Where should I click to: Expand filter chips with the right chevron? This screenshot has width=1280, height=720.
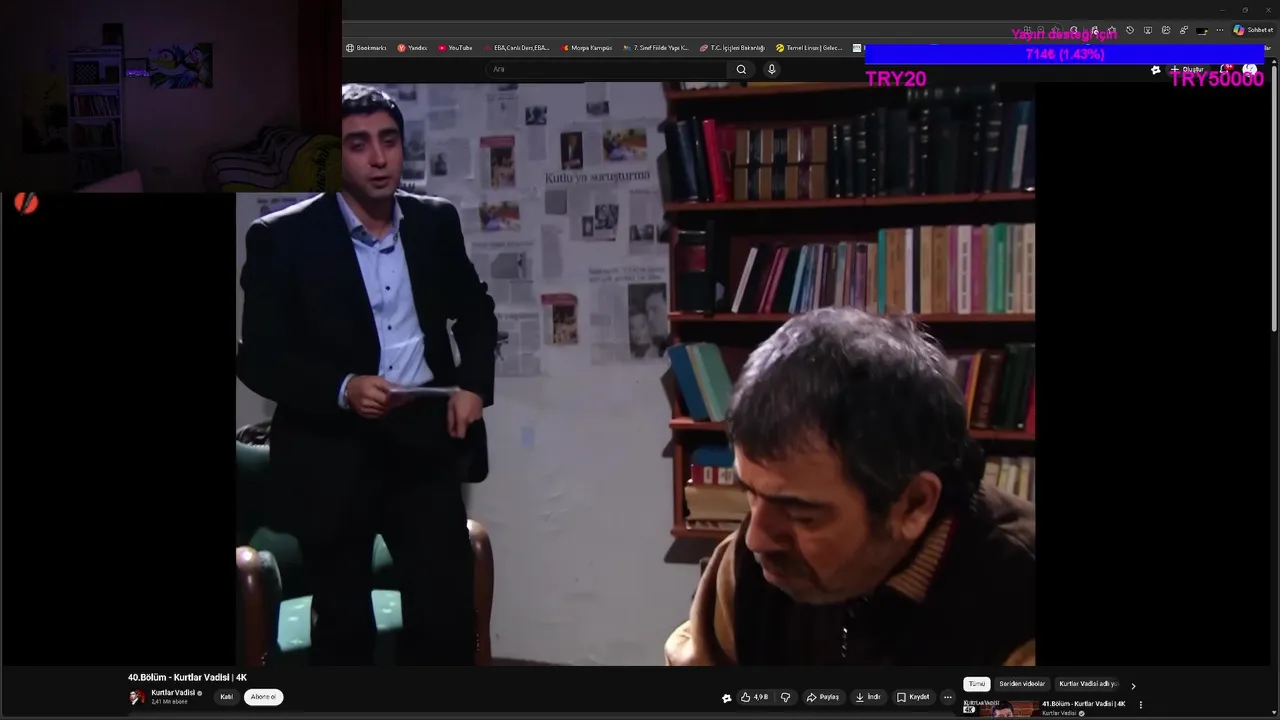[1133, 685]
